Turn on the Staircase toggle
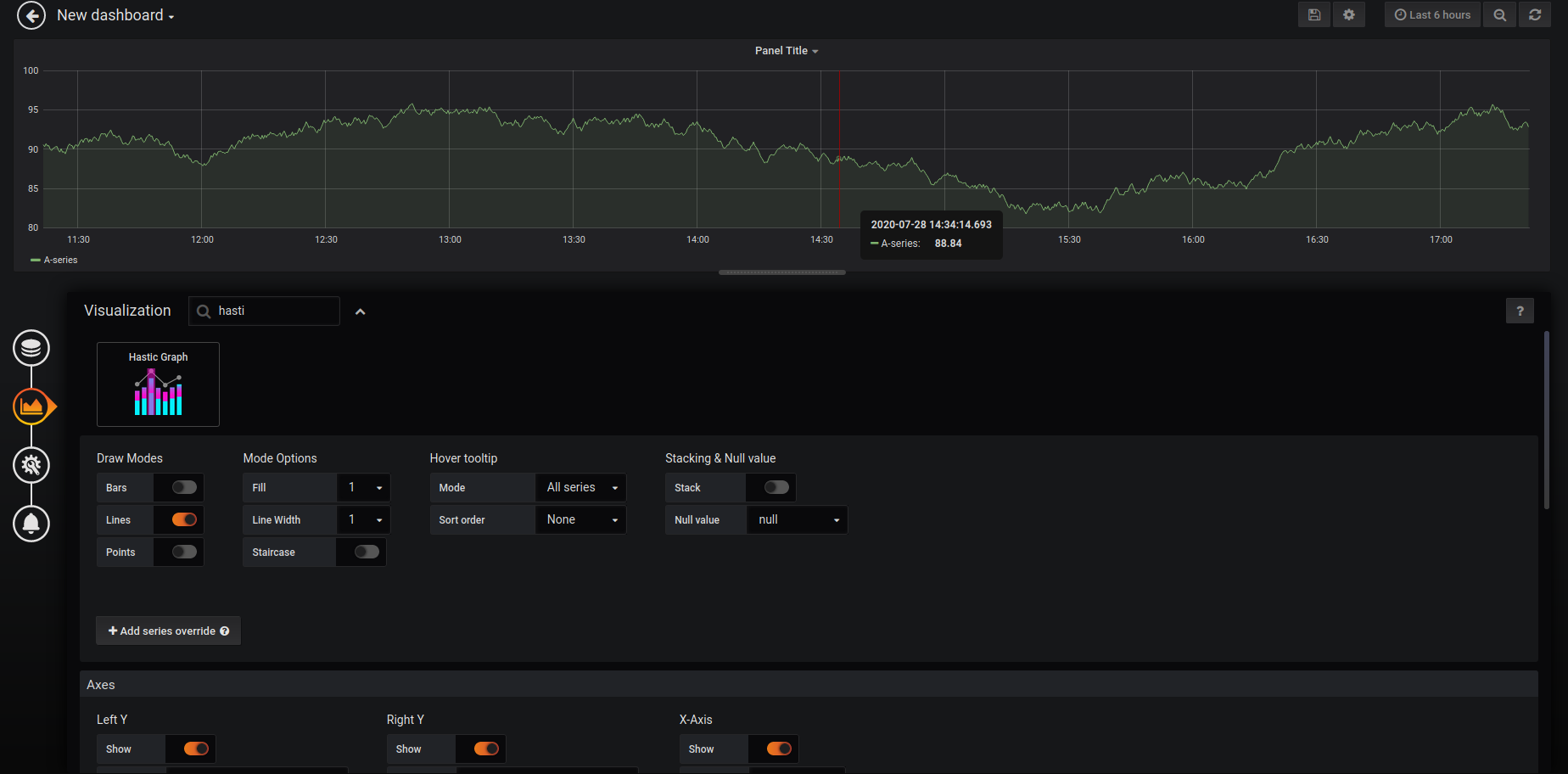The height and width of the screenshot is (774, 1568). [367, 552]
